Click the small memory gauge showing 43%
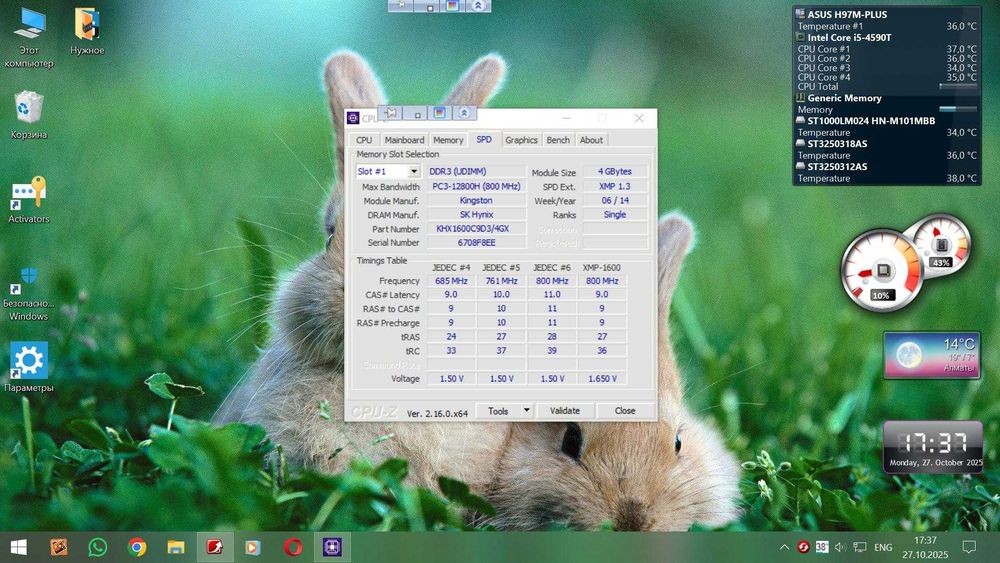The width and height of the screenshot is (1000, 563). pos(941,245)
